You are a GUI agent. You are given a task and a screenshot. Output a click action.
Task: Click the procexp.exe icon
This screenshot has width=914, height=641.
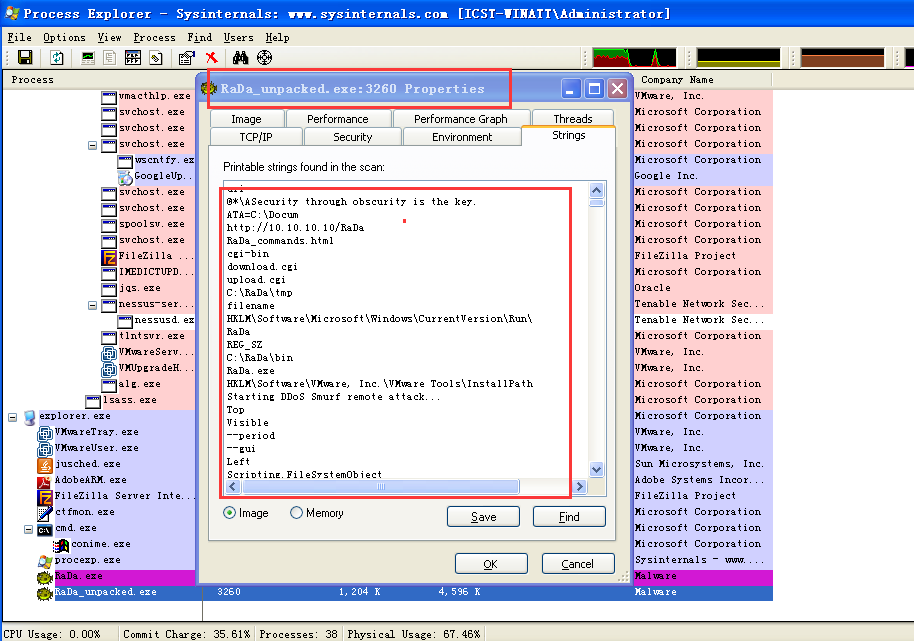click(x=45, y=561)
